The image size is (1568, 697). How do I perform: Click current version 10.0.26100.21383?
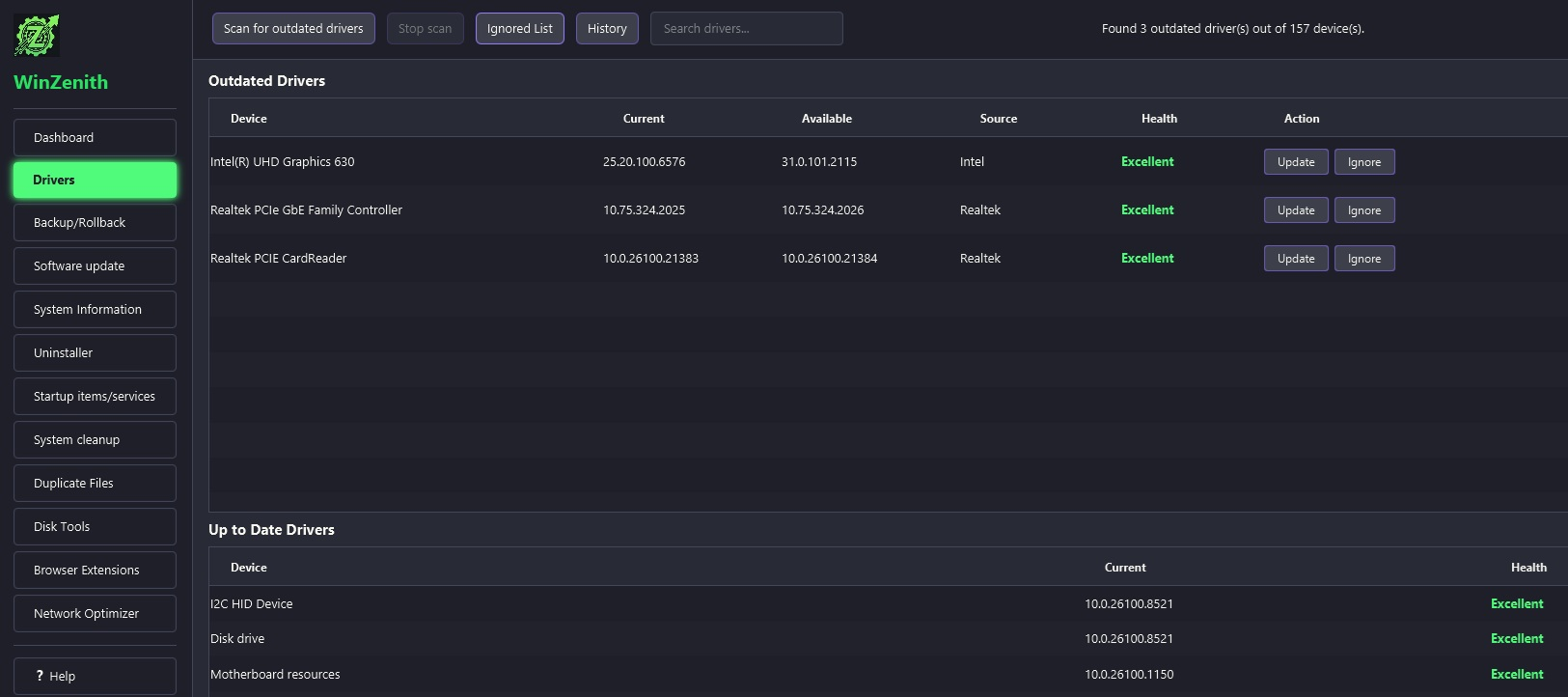click(x=651, y=258)
